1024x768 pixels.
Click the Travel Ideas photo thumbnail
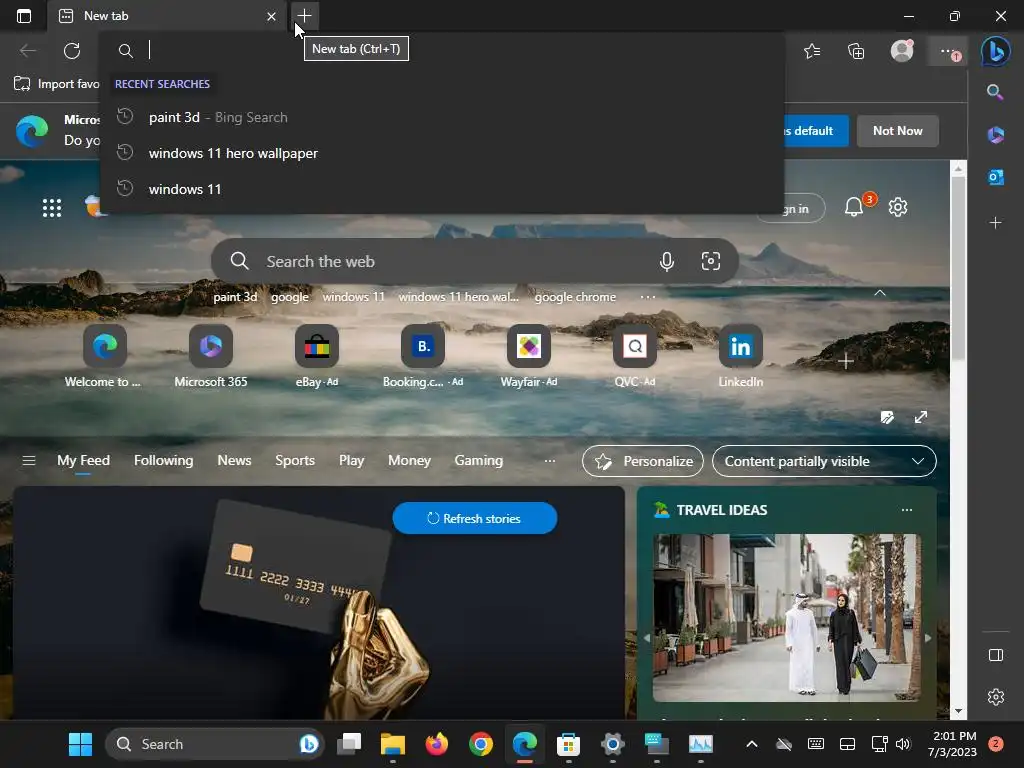point(786,618)
